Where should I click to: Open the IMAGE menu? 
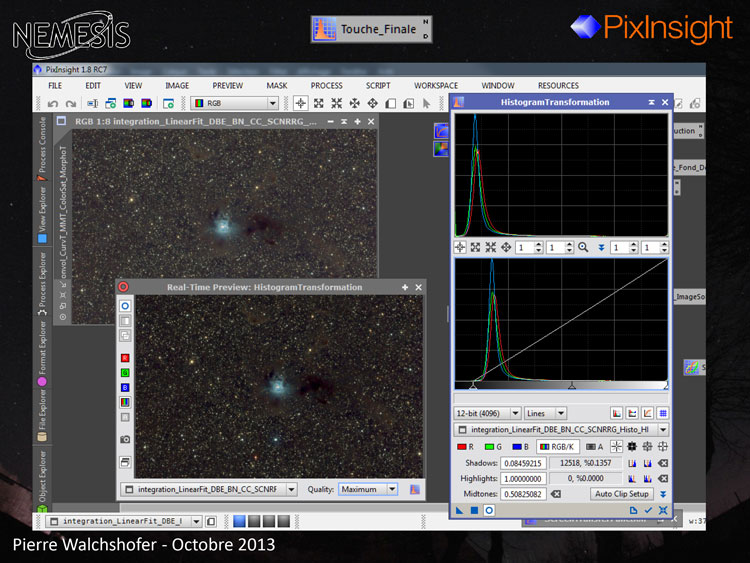pyautogui.click(x=177, y=86)
